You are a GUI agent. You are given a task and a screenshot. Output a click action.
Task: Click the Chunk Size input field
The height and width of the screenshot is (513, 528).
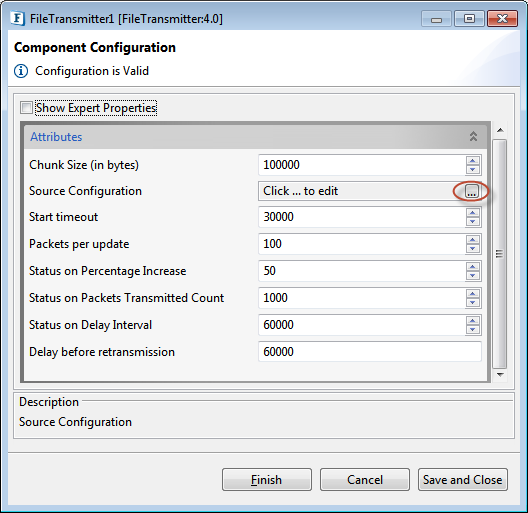(362, 165)
